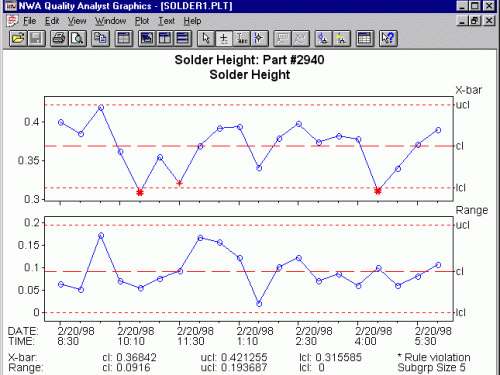Click the X-bar lcl value 0.315585

pyautogui.click(x=338, y=357)
